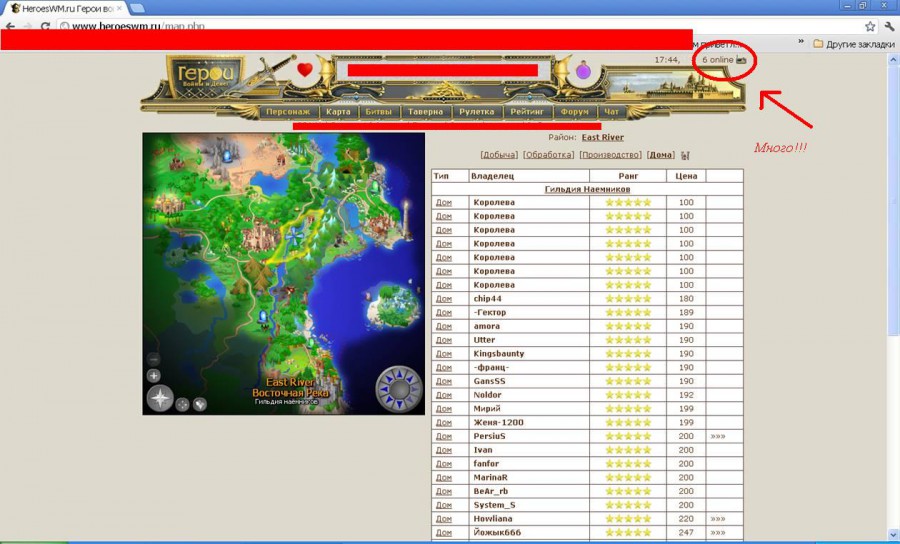The image size is (900, 544).
Task: Bookmark the page with the star icon
Action: [869, 25]
